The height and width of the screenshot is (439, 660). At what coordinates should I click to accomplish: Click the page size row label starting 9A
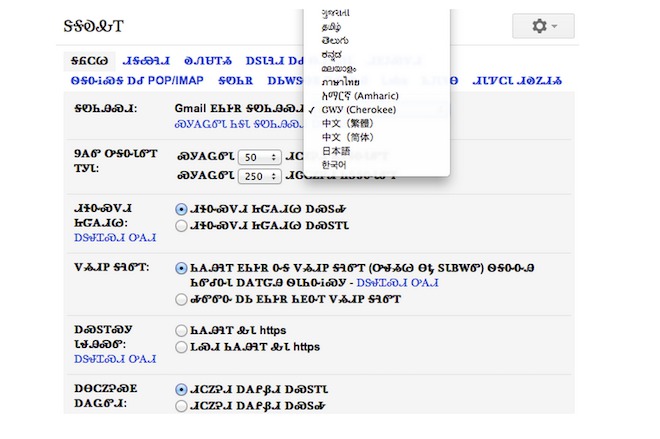point(116,161)
